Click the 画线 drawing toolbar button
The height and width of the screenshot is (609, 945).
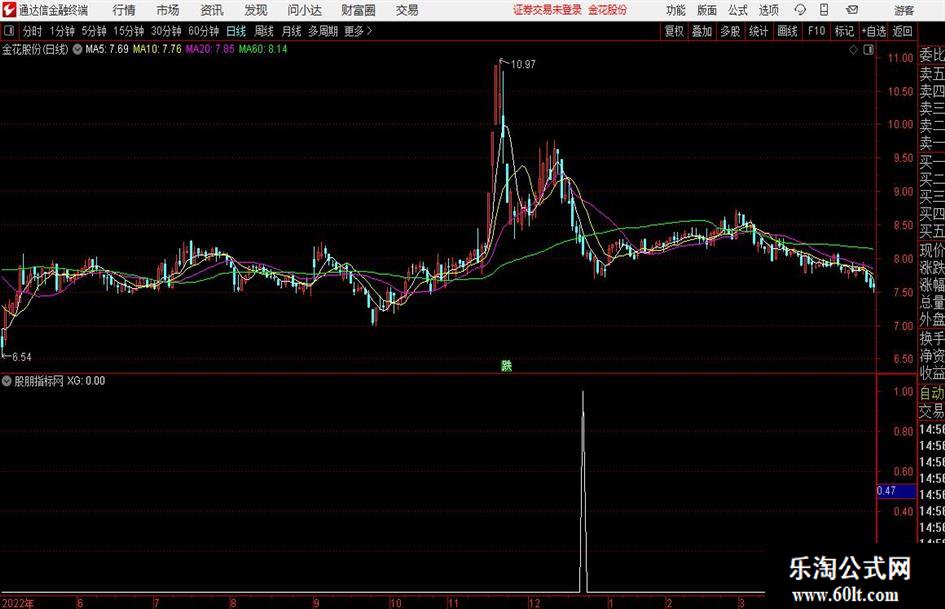point(787,31)
